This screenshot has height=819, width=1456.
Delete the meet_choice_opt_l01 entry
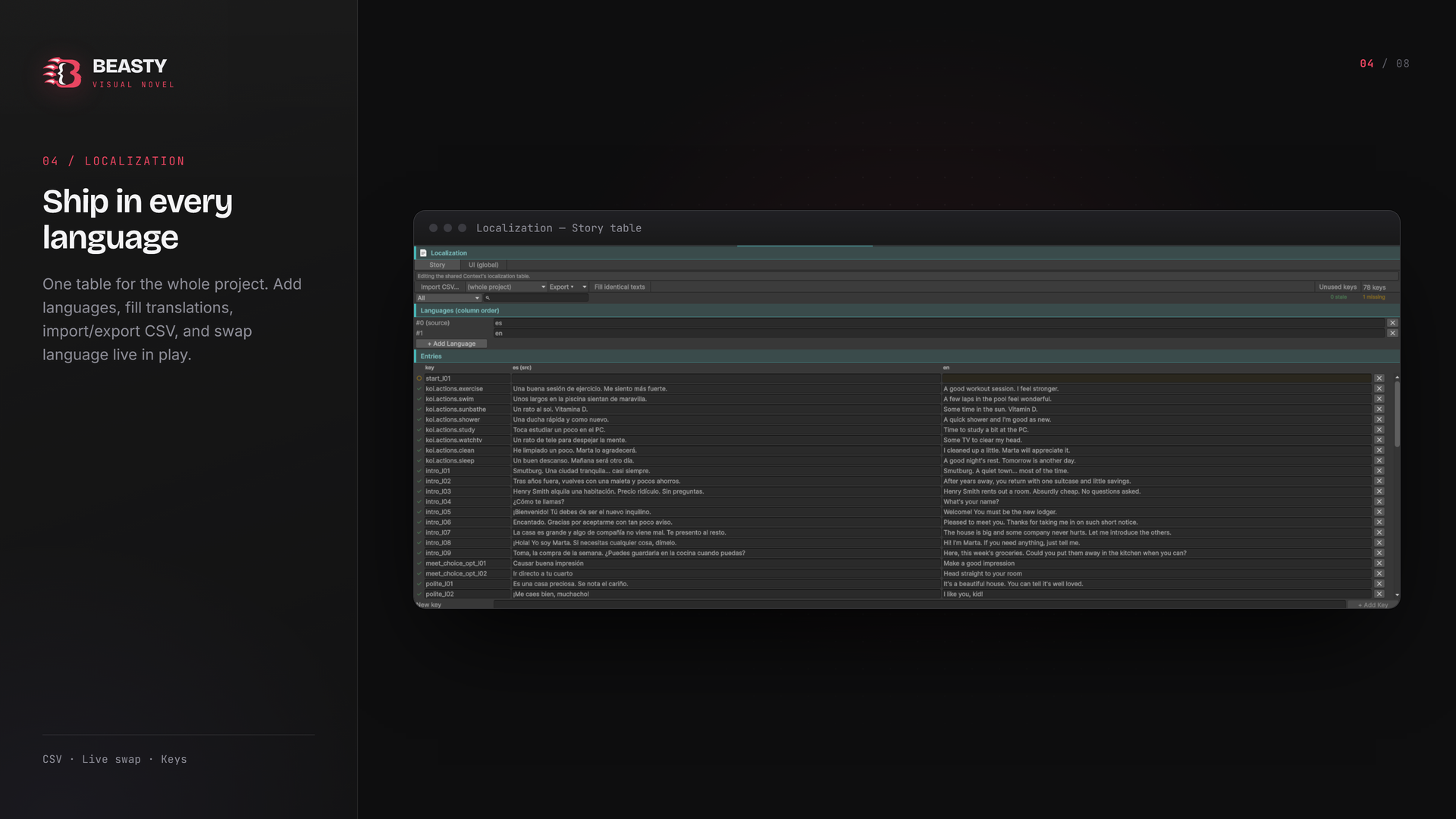click(1379, 563)
